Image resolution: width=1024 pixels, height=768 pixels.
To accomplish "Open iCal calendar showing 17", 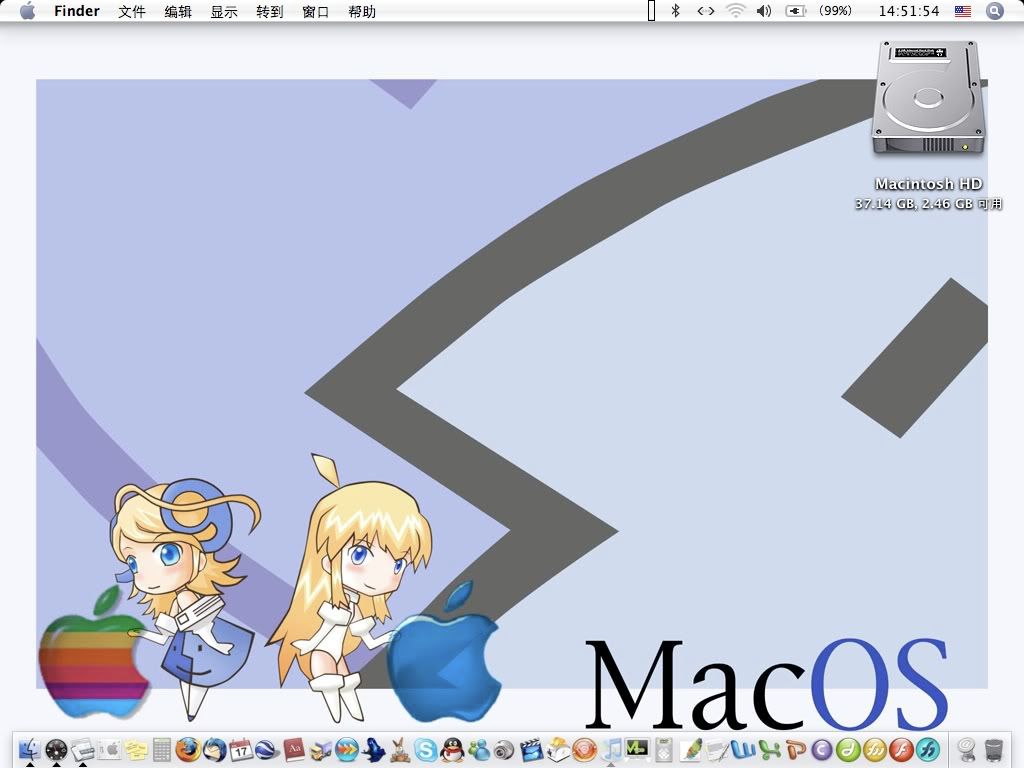I will click(241, 748).
